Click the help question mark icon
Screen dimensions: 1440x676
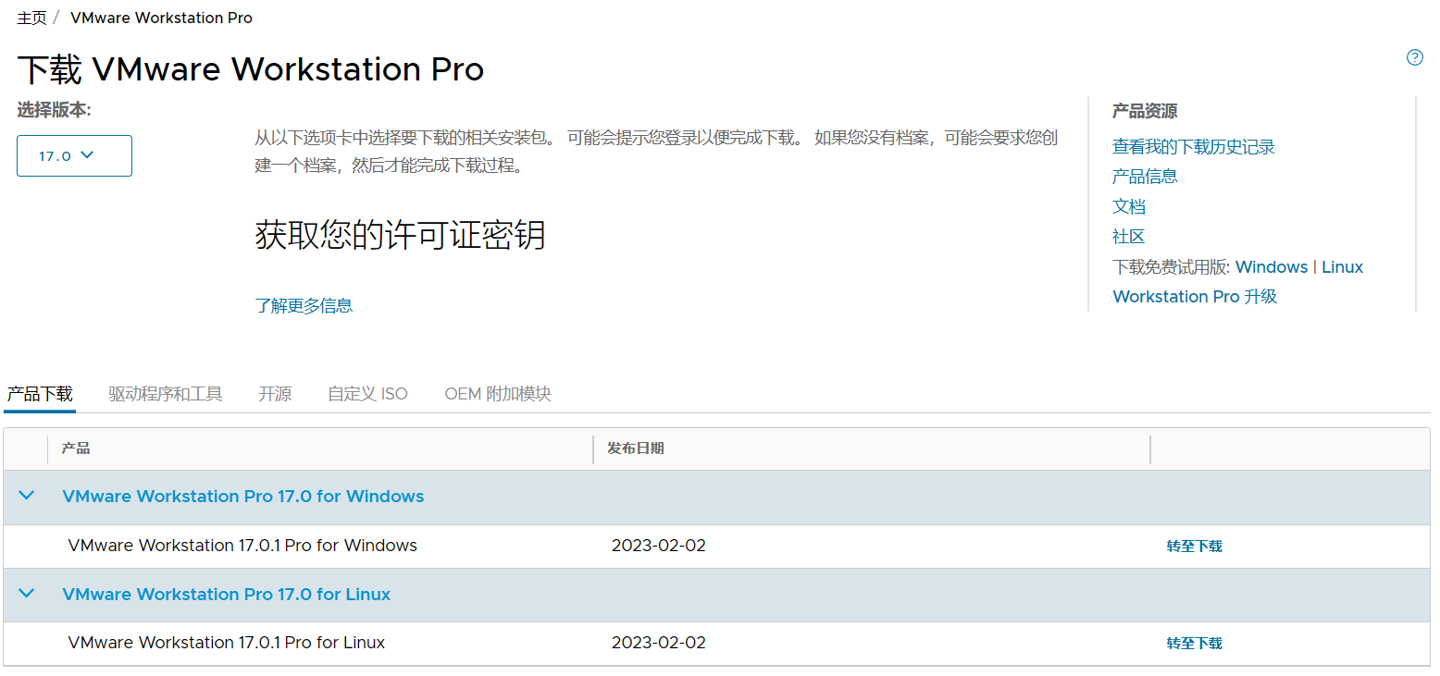pos(1414,57)
